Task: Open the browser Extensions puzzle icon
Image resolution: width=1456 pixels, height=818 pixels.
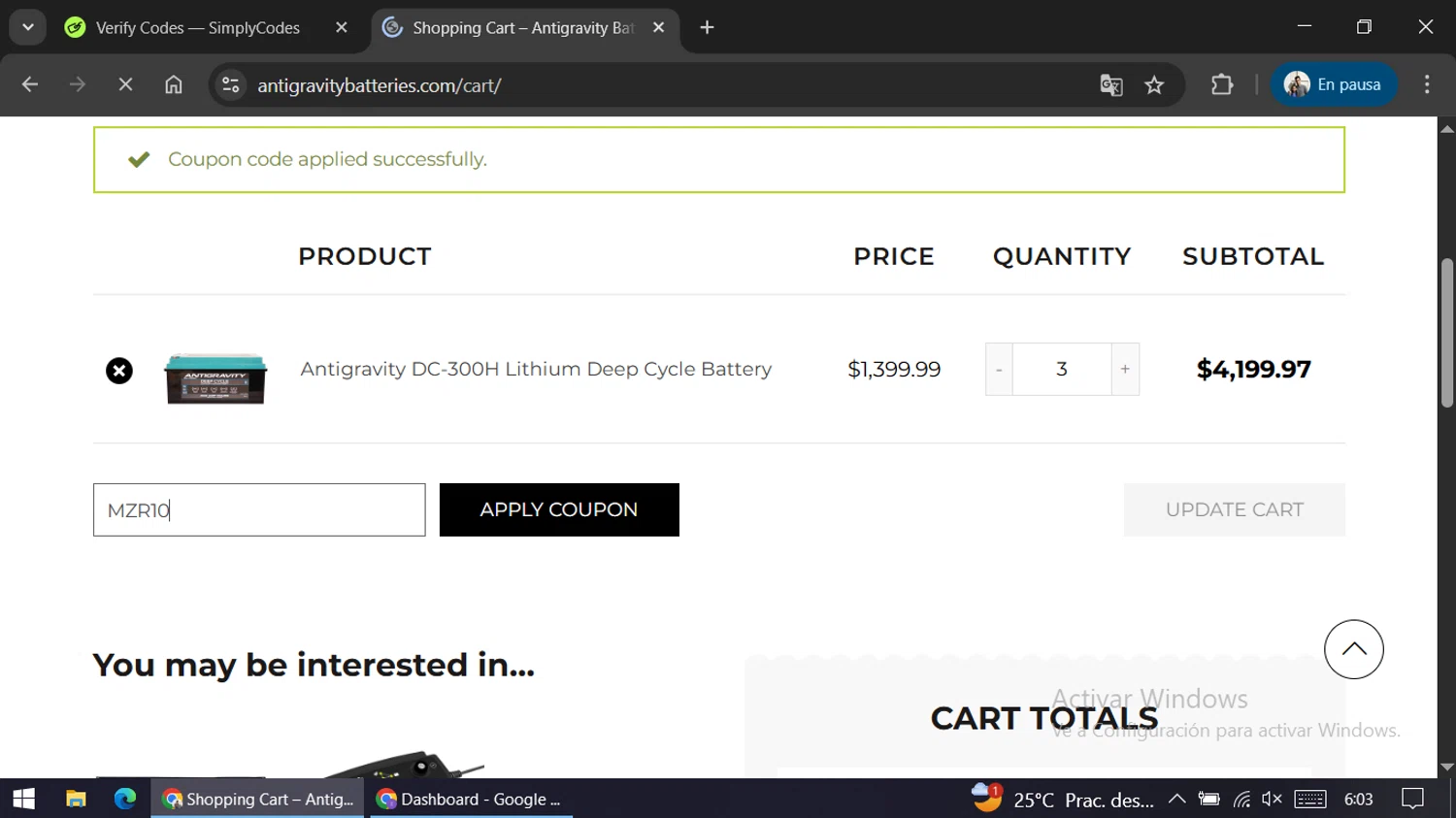Action: 1222,85
